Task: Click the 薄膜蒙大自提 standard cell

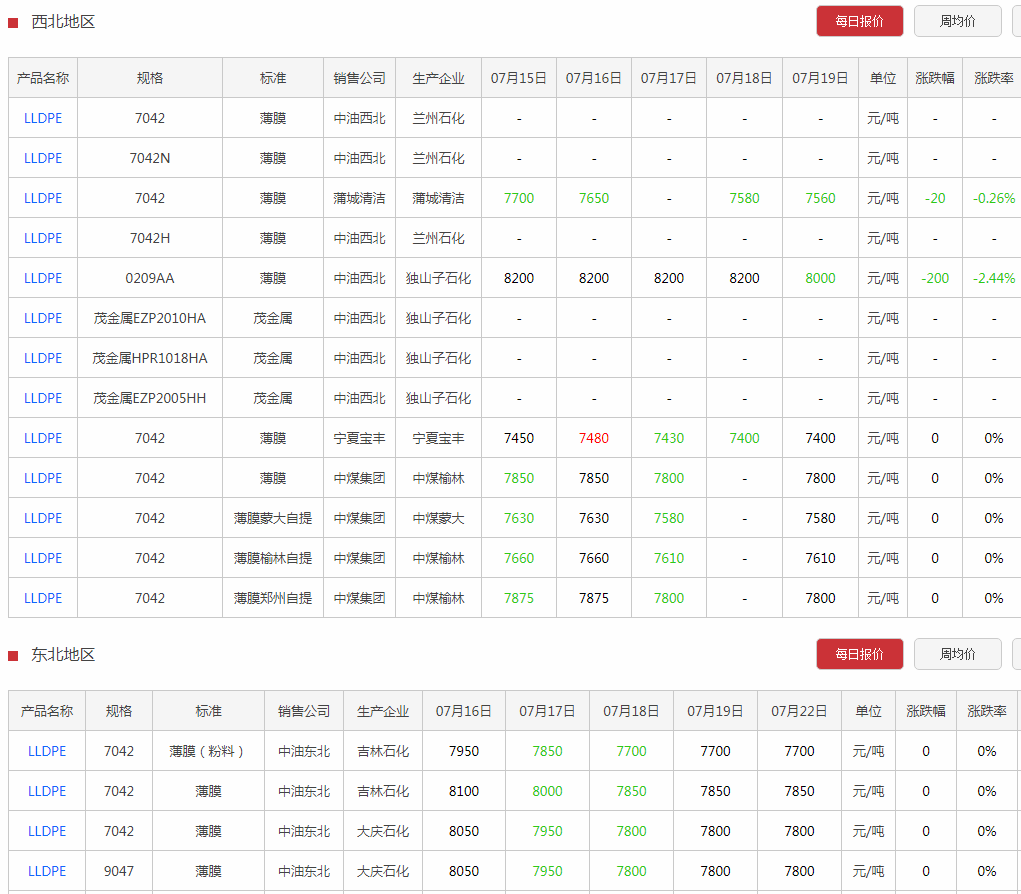Action: pos(273,518)
